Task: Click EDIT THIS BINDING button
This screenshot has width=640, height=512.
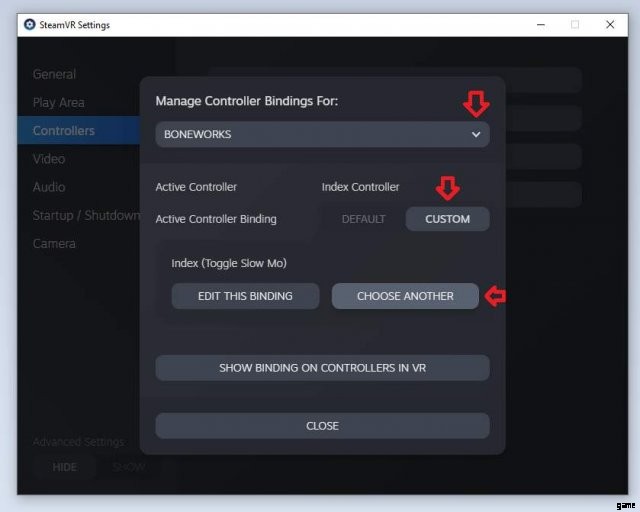Action: point(245,296)
